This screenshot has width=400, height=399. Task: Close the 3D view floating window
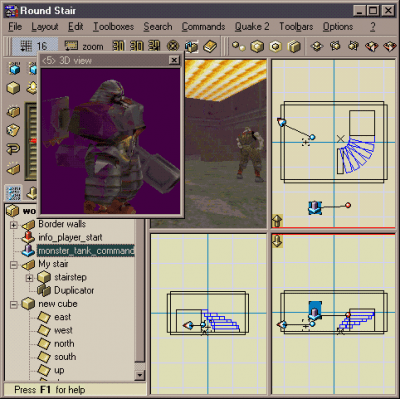(x=174, y=60)
